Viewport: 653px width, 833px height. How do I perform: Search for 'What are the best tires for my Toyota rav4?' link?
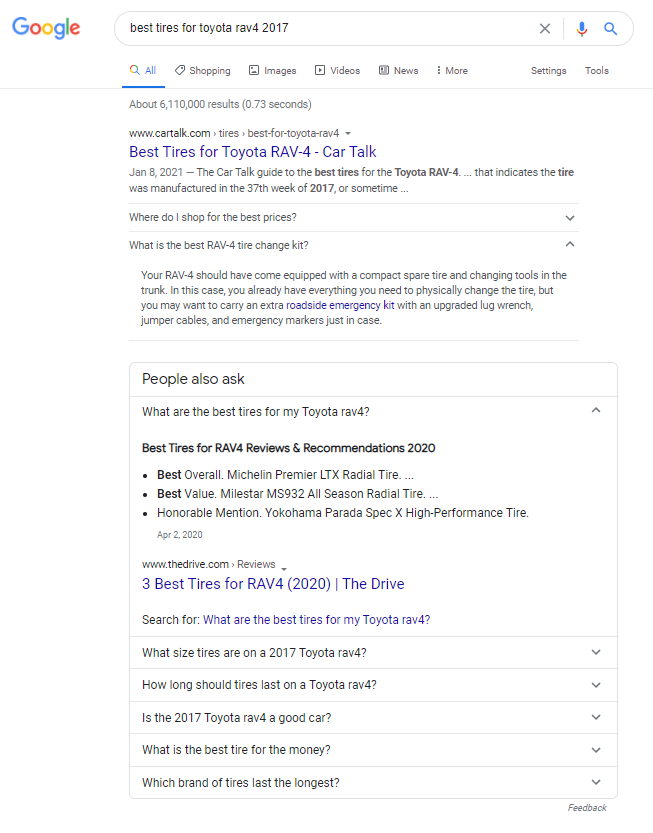pyautogui.click(x=317, y=620)
